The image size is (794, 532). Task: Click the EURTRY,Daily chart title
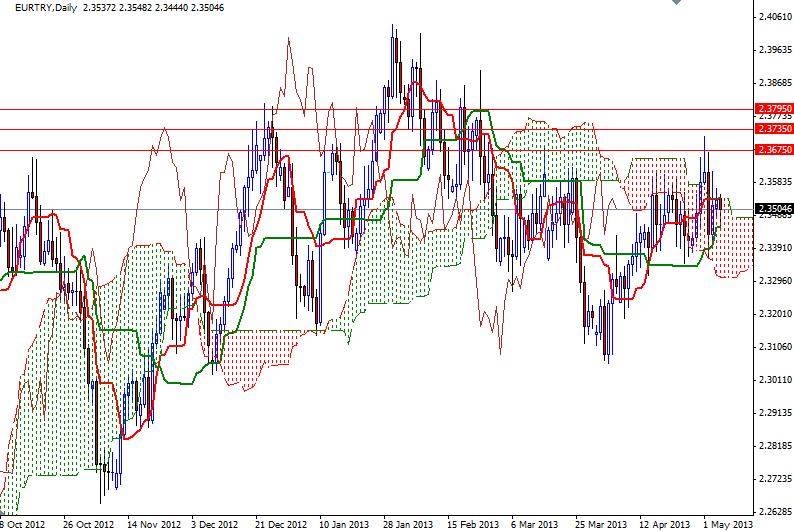pos(46,8)
